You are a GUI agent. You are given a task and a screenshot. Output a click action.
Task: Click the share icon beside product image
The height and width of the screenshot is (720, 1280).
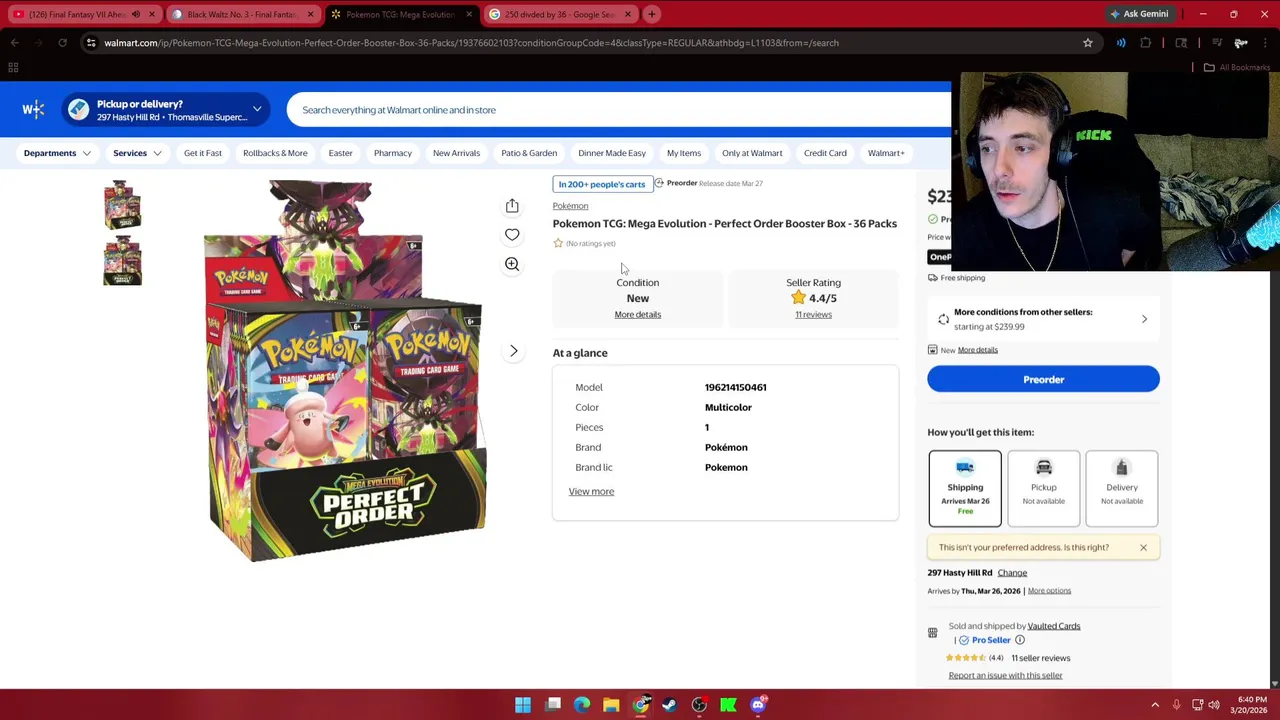point(512,206)
